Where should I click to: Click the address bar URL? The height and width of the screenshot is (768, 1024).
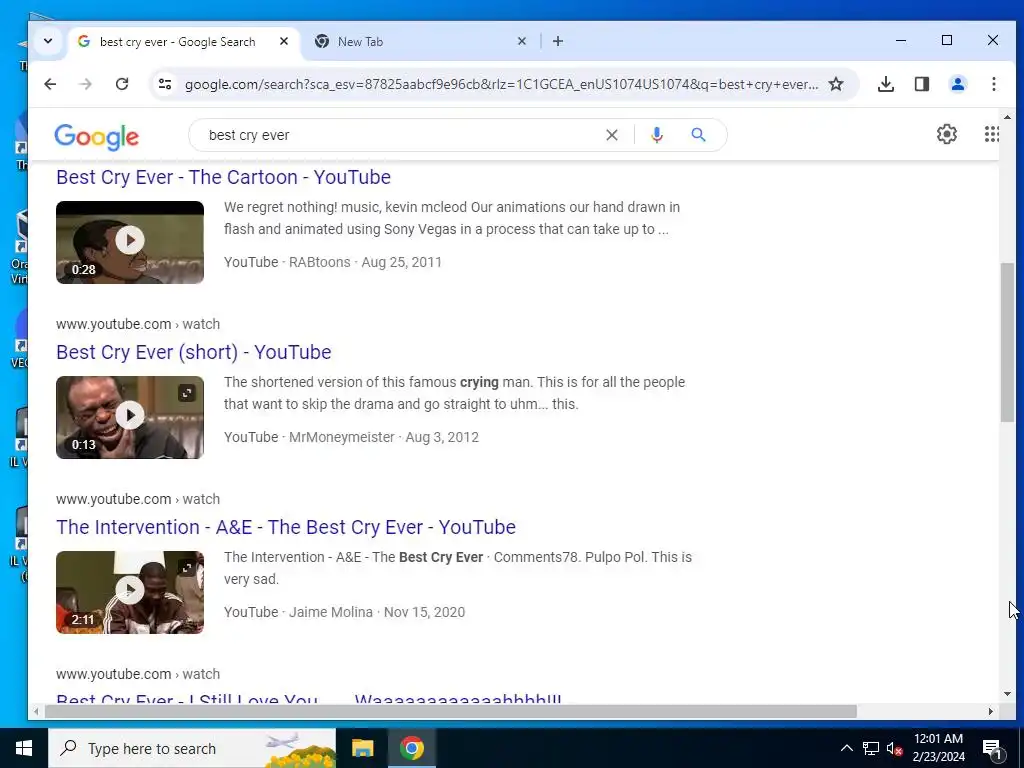point(501,85)
